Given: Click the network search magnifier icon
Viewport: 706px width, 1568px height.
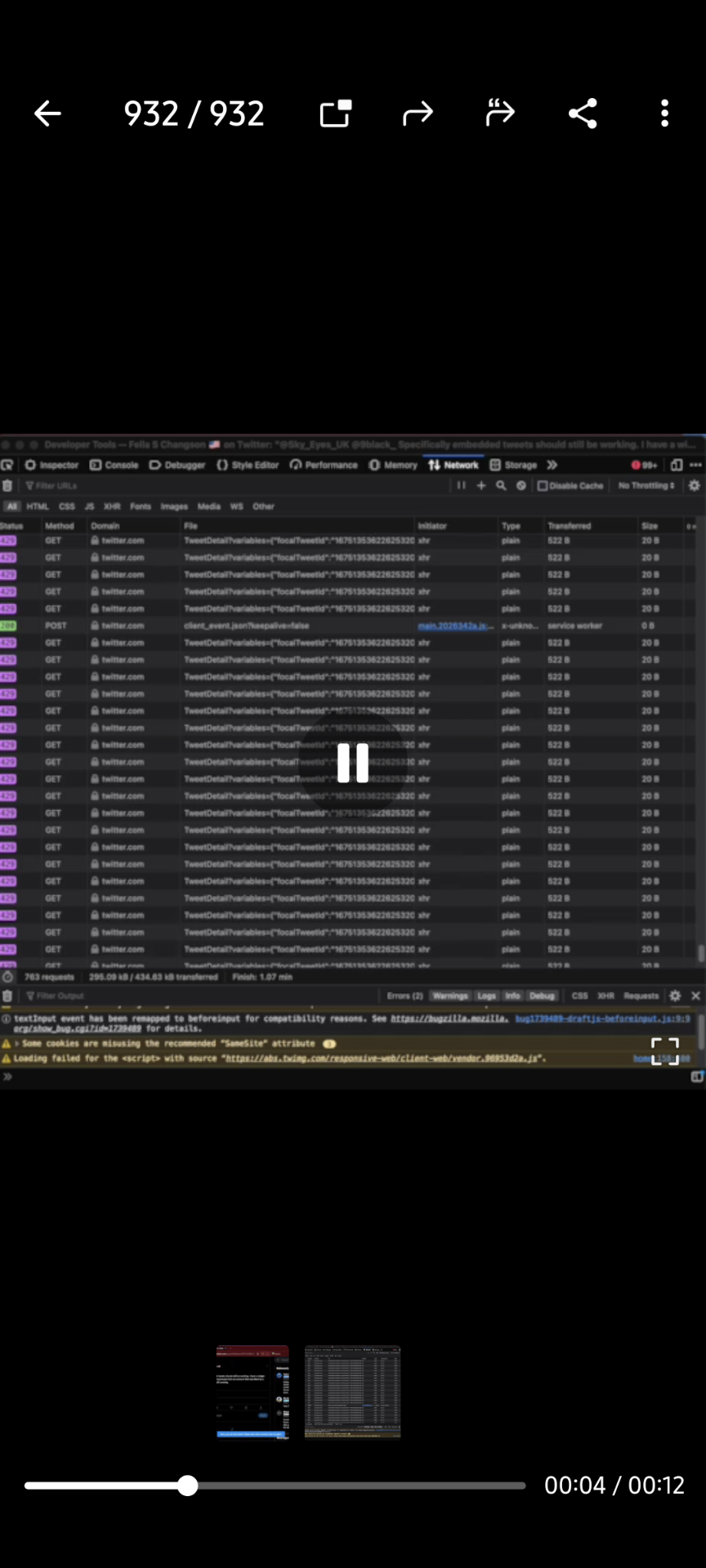Looking at the screenshot, I should 501,485.
